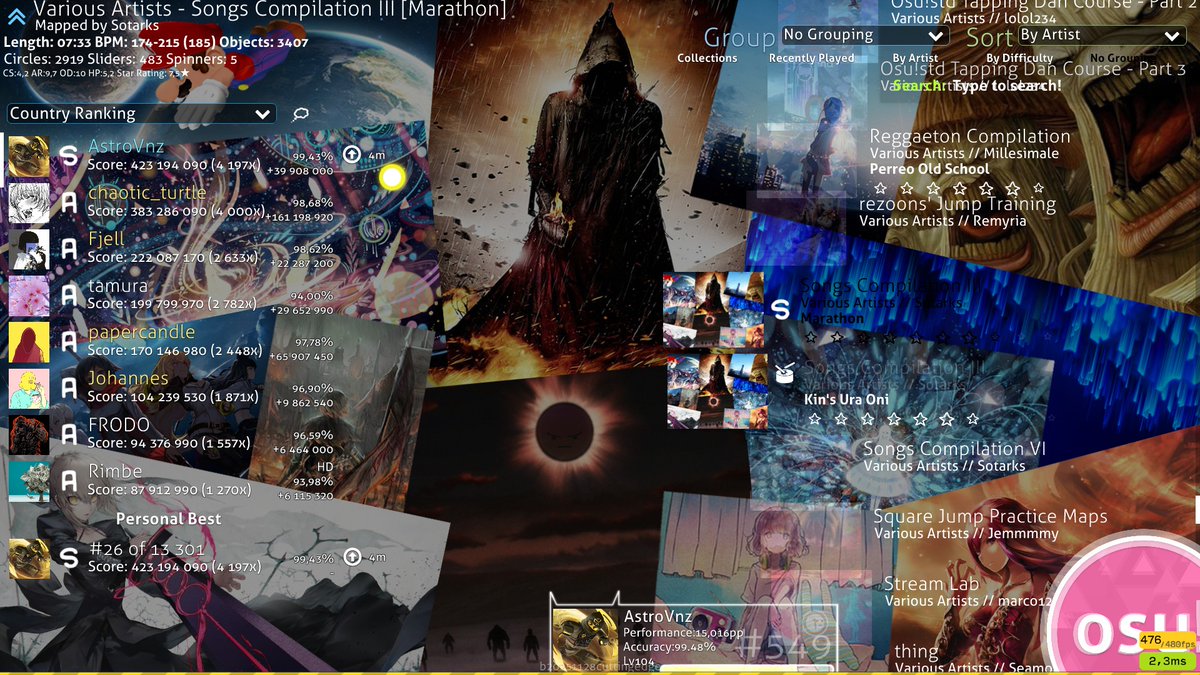1200x675 pixels.
Task: Click the A rank badge beside chaotic_turtle
Action: pos(68,203)
